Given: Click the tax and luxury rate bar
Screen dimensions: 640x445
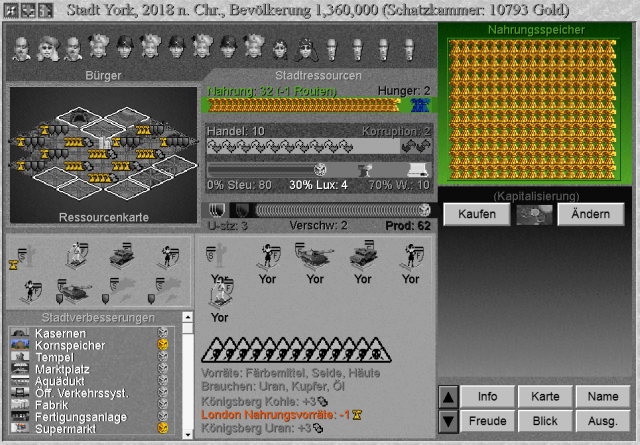Looking at the screenshot, I should click(319, 169).
